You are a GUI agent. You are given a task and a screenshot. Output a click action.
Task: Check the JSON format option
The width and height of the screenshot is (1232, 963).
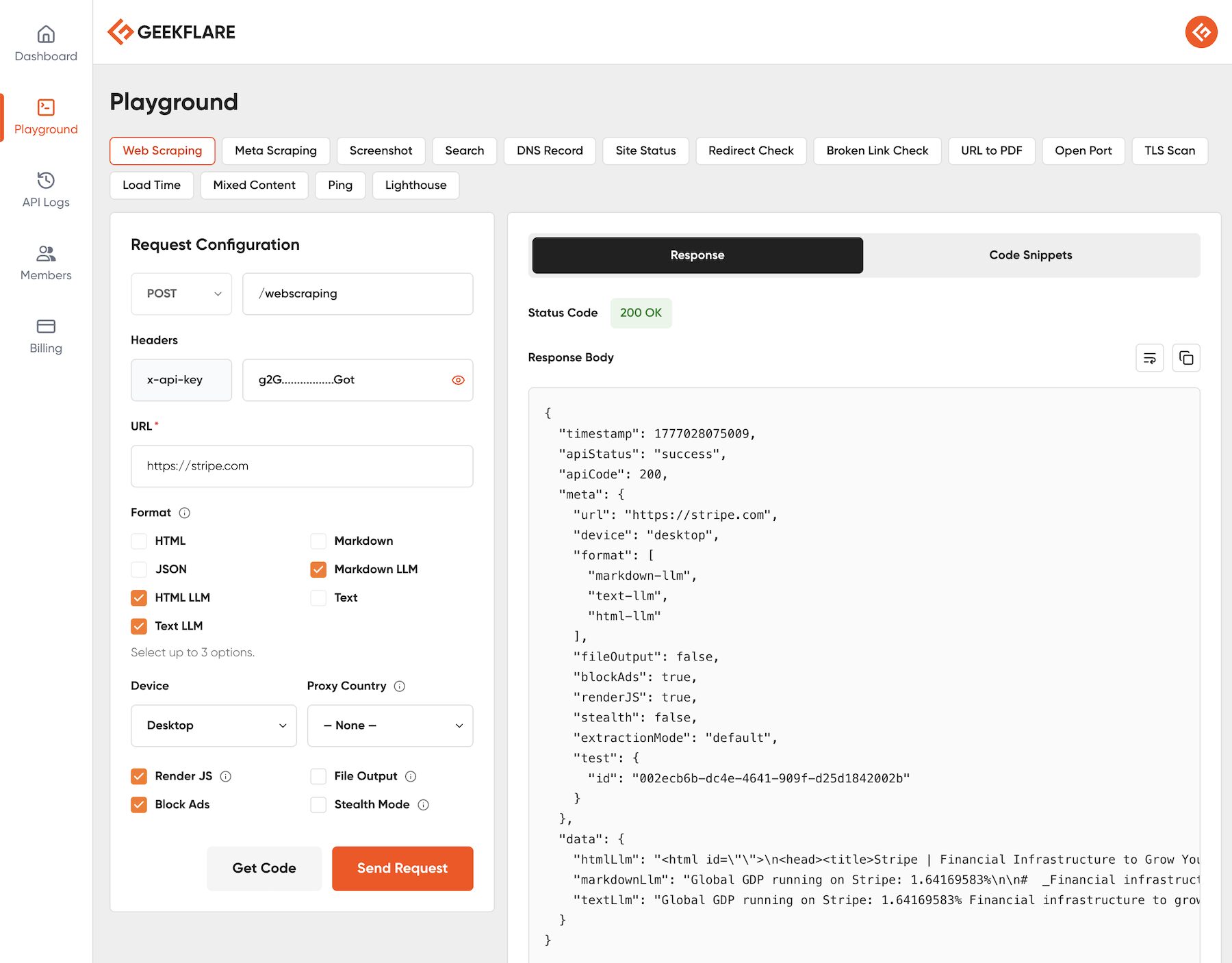point(139,569)
